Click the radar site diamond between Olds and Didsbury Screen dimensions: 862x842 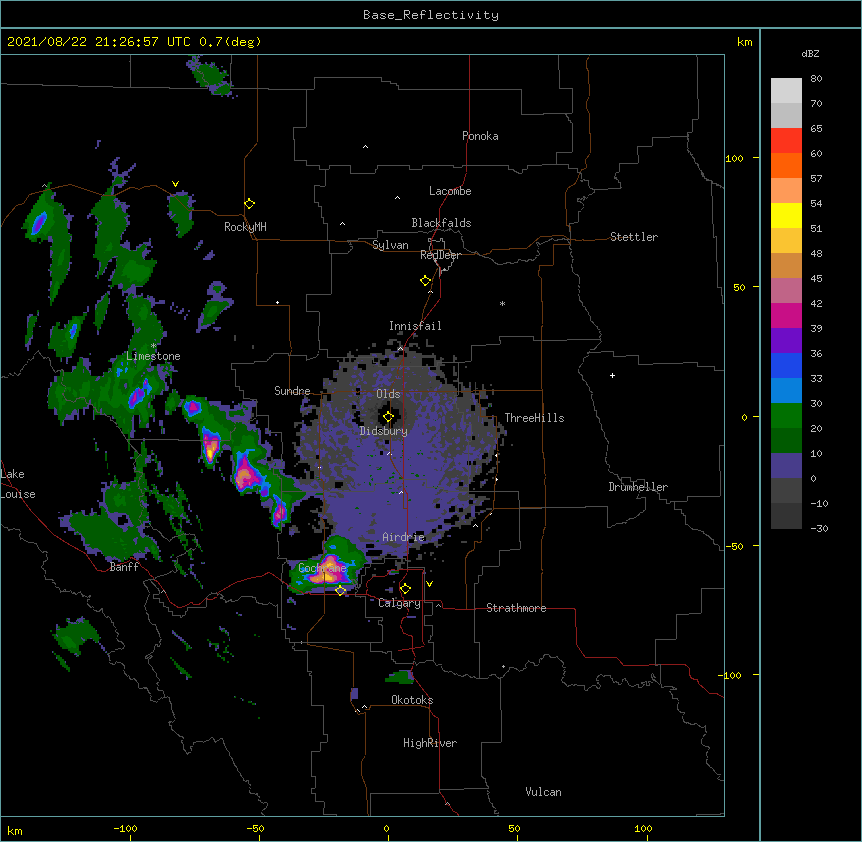point(388,417)
